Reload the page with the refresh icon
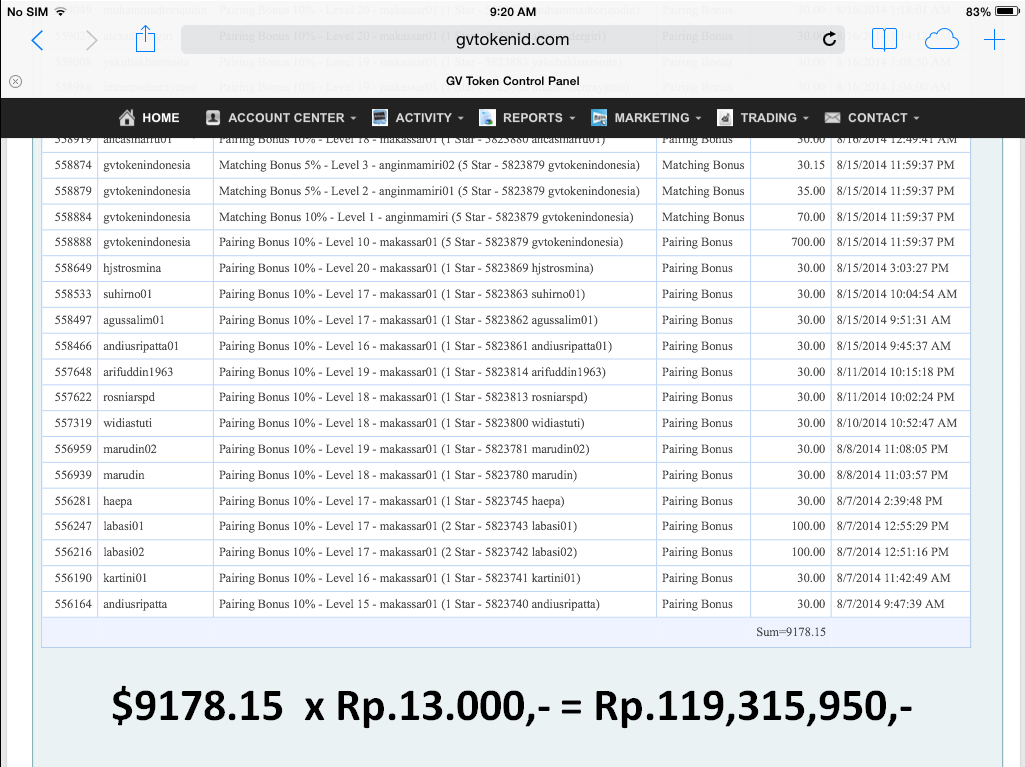1025x767 pixels. click(x=829, y=39)
